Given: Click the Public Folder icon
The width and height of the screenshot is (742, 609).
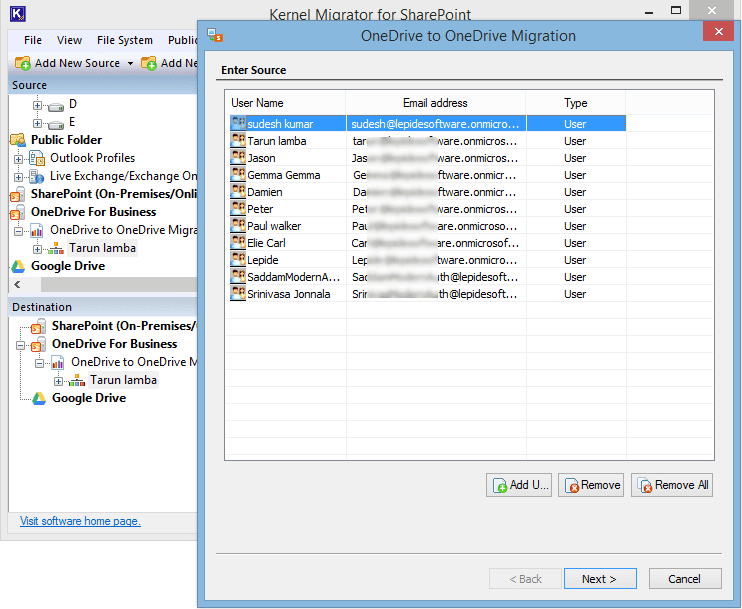Looking at the screenshot, I should click(18, 140).
